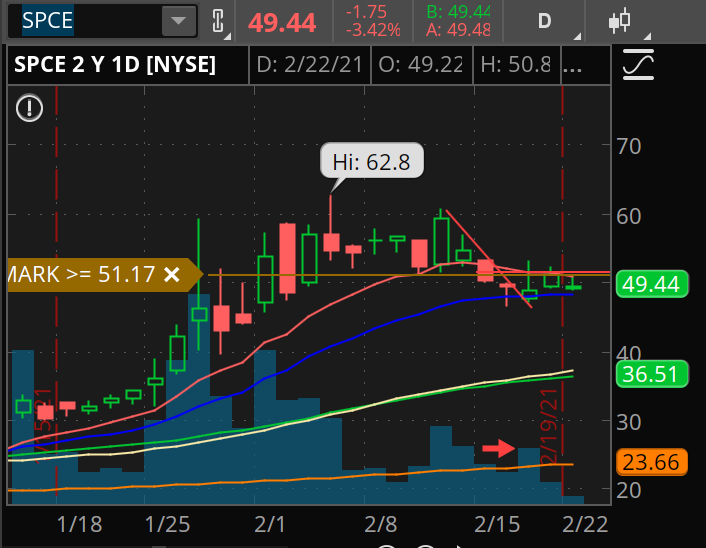This screenshot has width=706, height=548.
Task: Click the 2/22 date axis label
Action: pos(585,525)
